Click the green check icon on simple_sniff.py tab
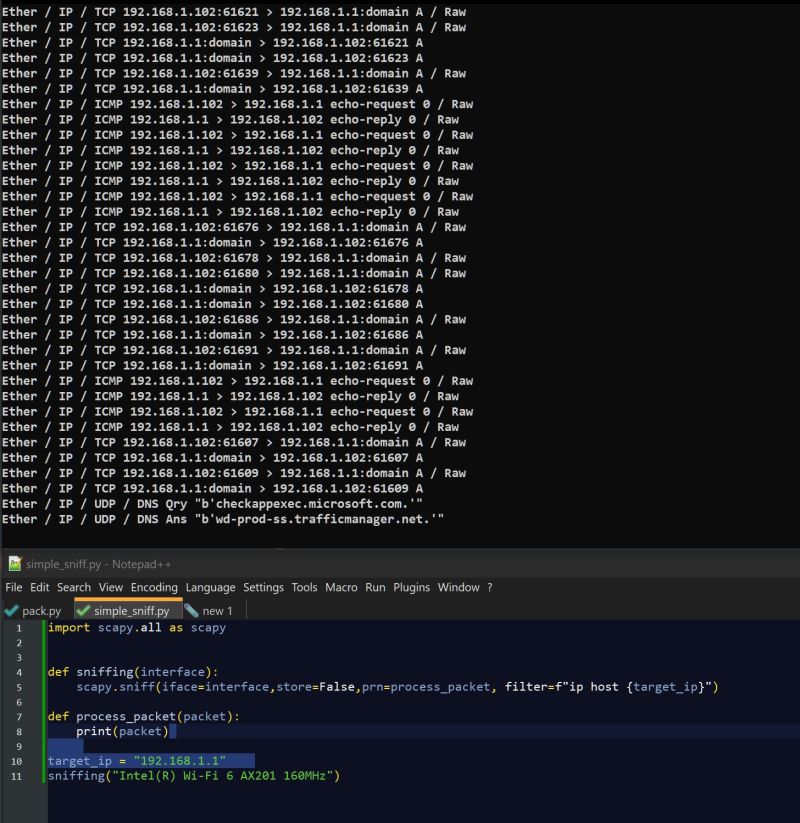This screenshot has width=800, height=823. click(x=83, y=611)
